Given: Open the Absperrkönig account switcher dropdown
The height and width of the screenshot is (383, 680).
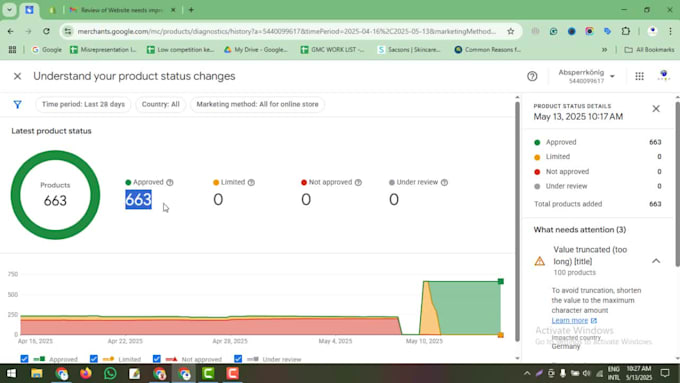Looking at the screenshot, I should (x=586, y=76).
